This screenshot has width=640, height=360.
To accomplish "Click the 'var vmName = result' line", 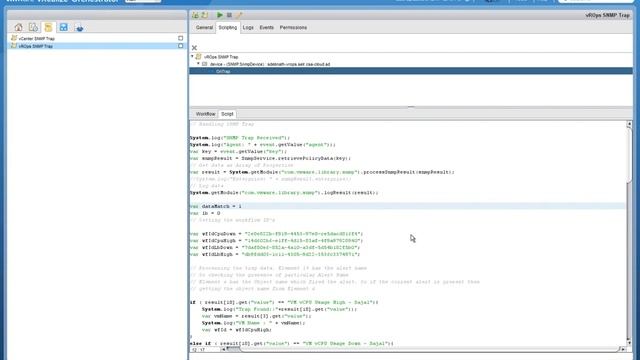I will 257,316.
